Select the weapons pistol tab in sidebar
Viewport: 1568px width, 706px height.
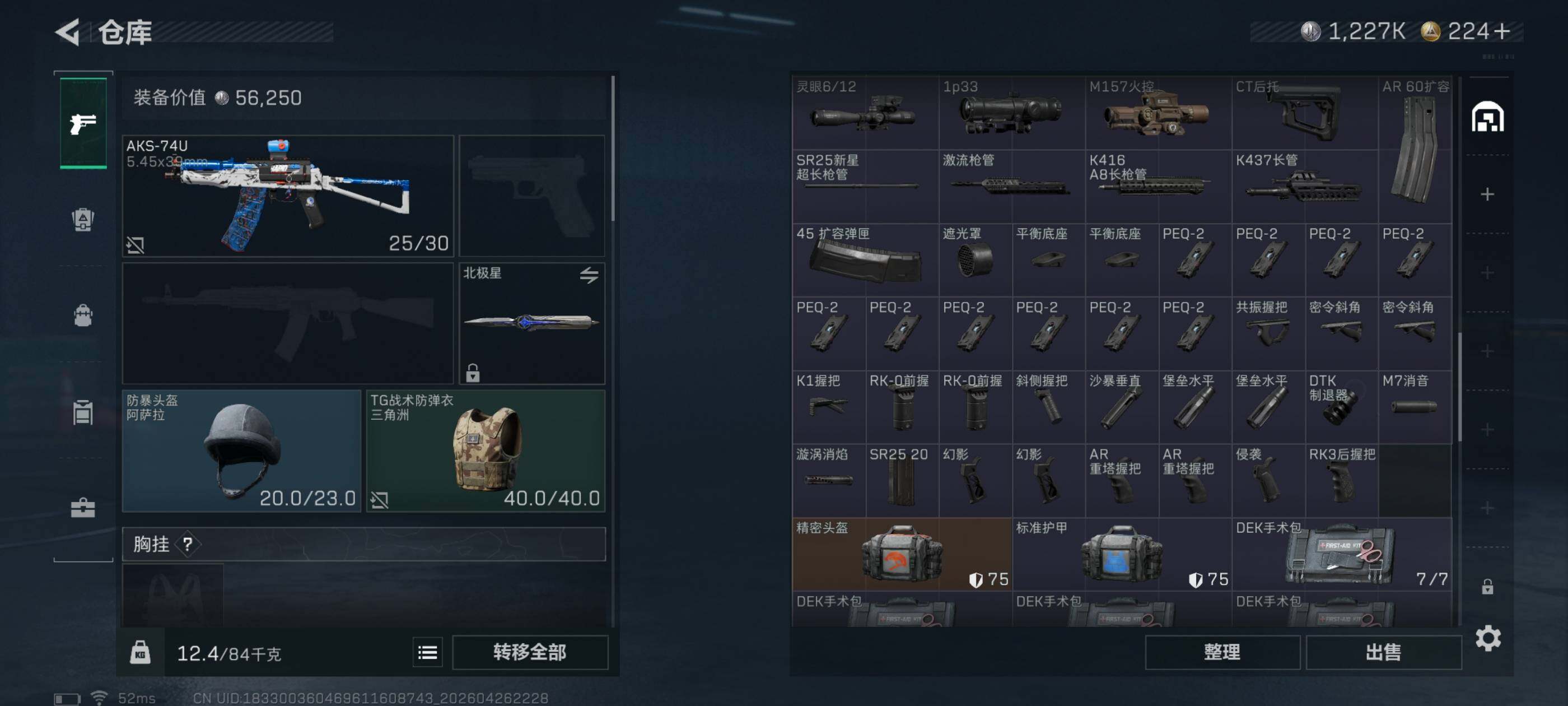point(83,124)
